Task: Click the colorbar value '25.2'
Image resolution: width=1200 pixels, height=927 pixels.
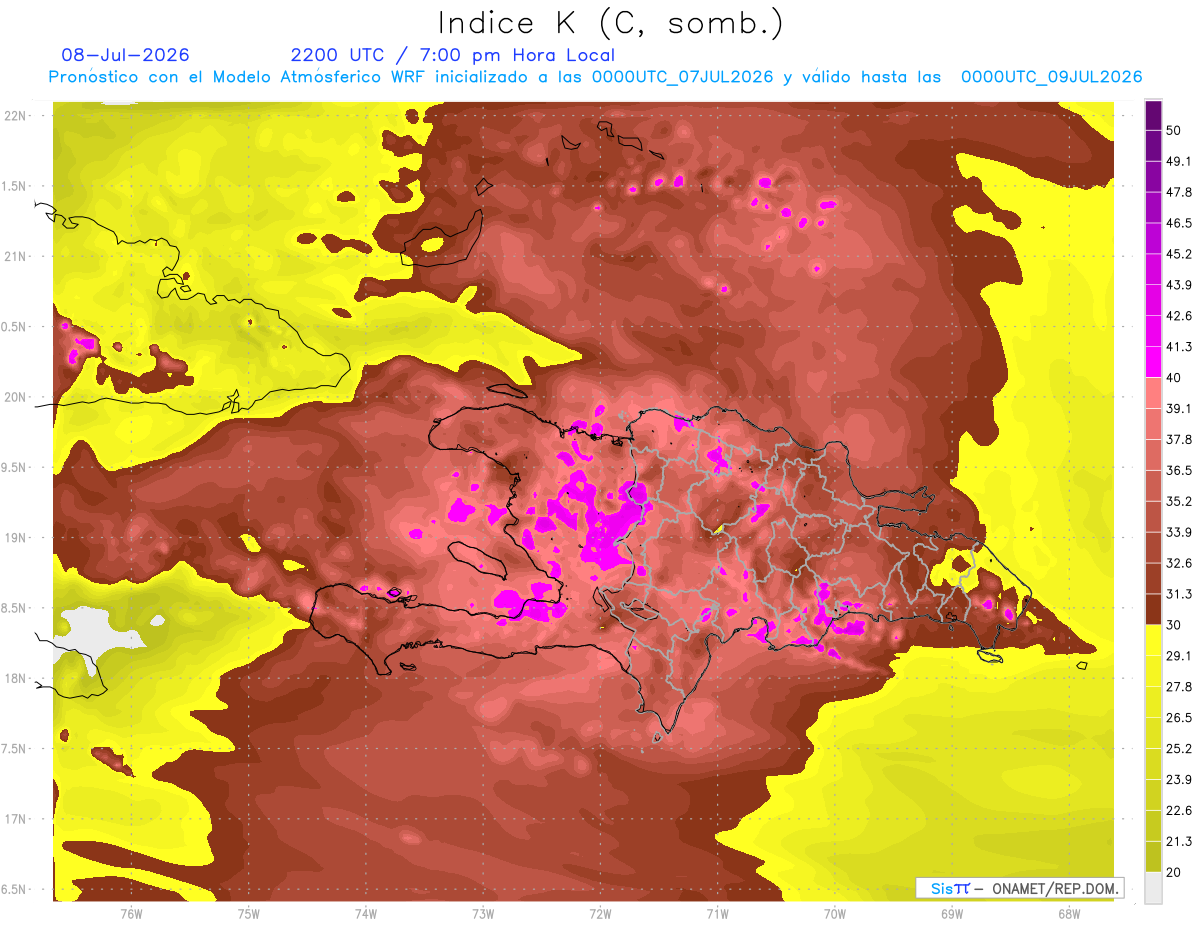Action: (x=1178, y=748)
